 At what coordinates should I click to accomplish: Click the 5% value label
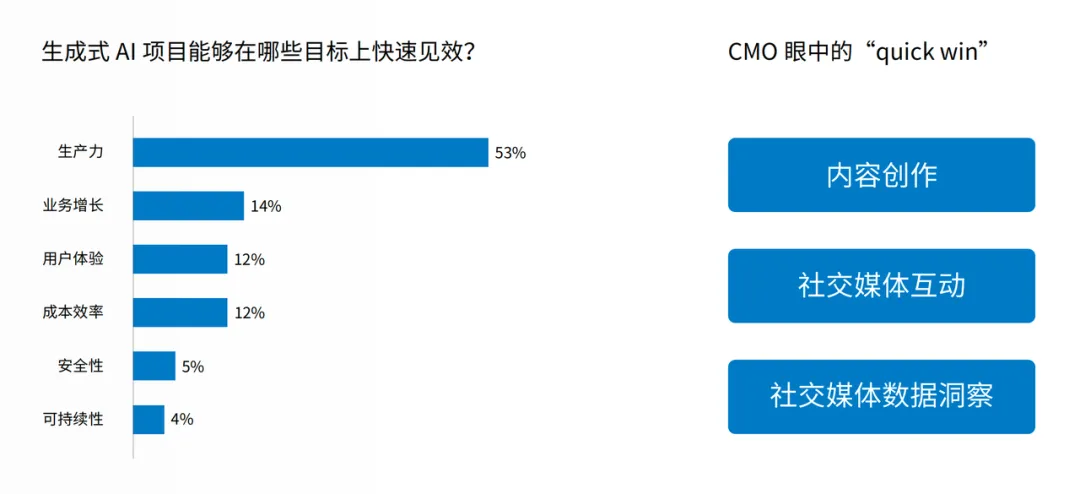[x=193, y=367]
